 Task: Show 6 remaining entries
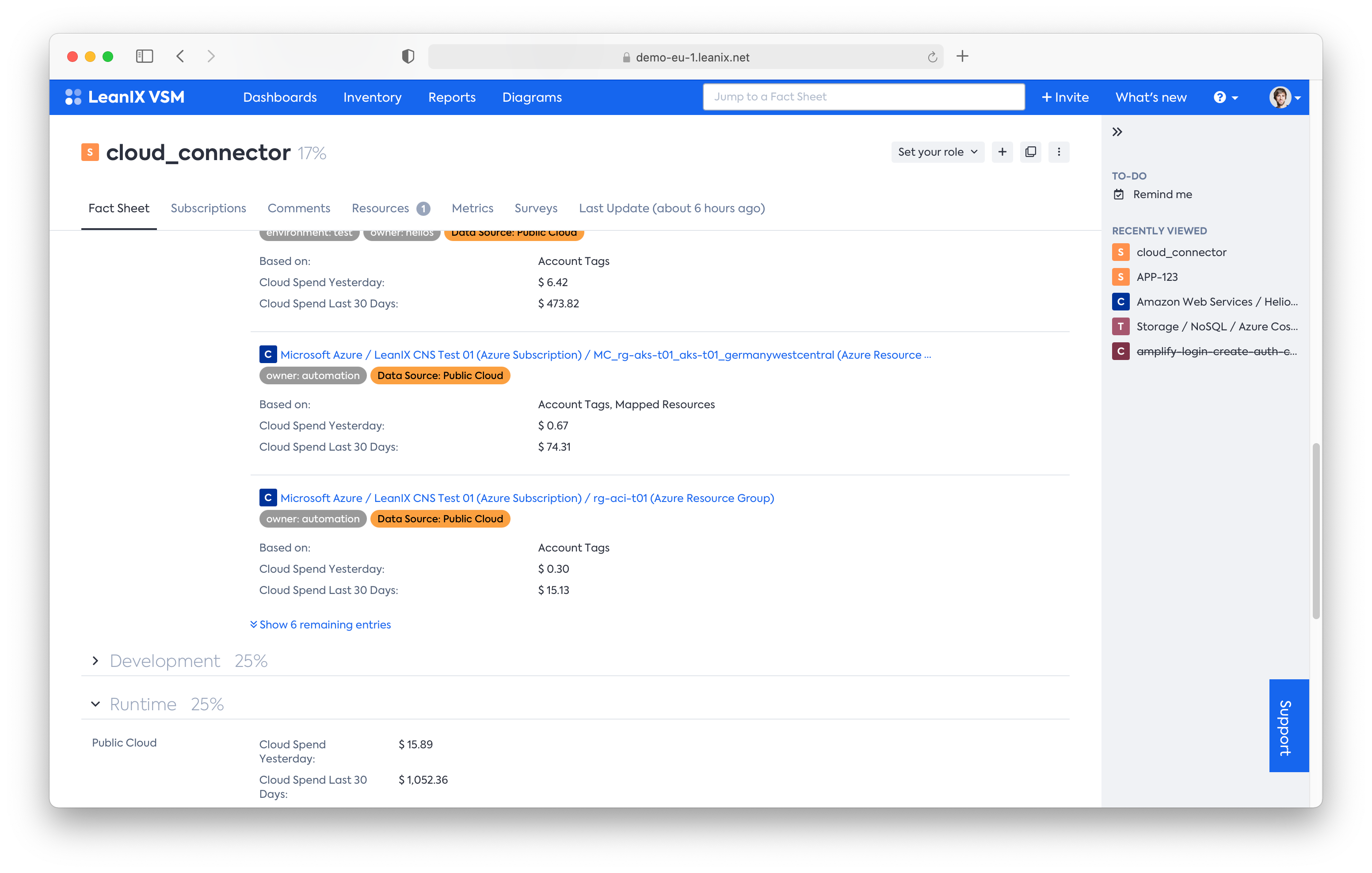(x=320, y=624)
